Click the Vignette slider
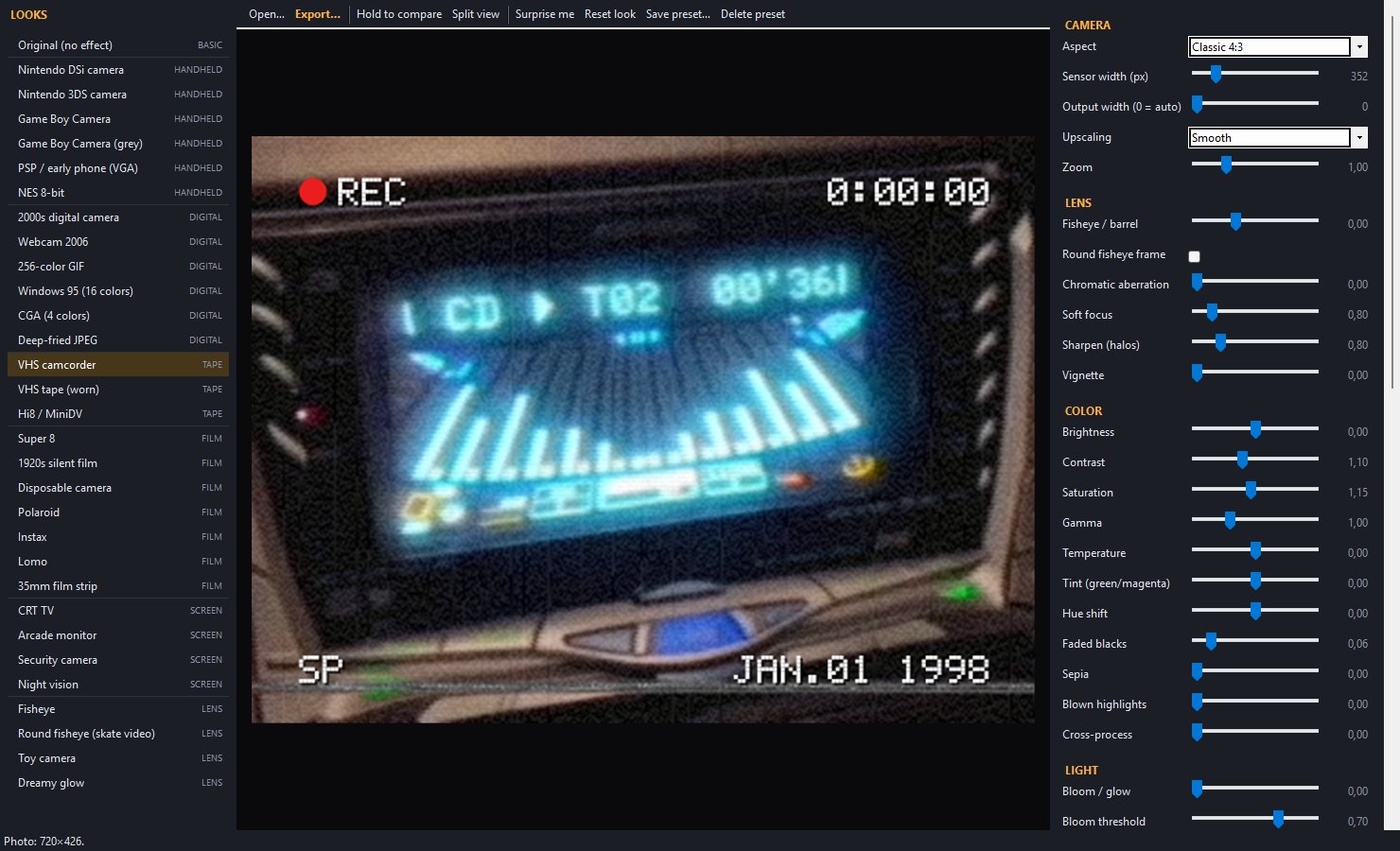Image resolution: width=1400 pixels, height=851 pixels. tap(1254, 373)
